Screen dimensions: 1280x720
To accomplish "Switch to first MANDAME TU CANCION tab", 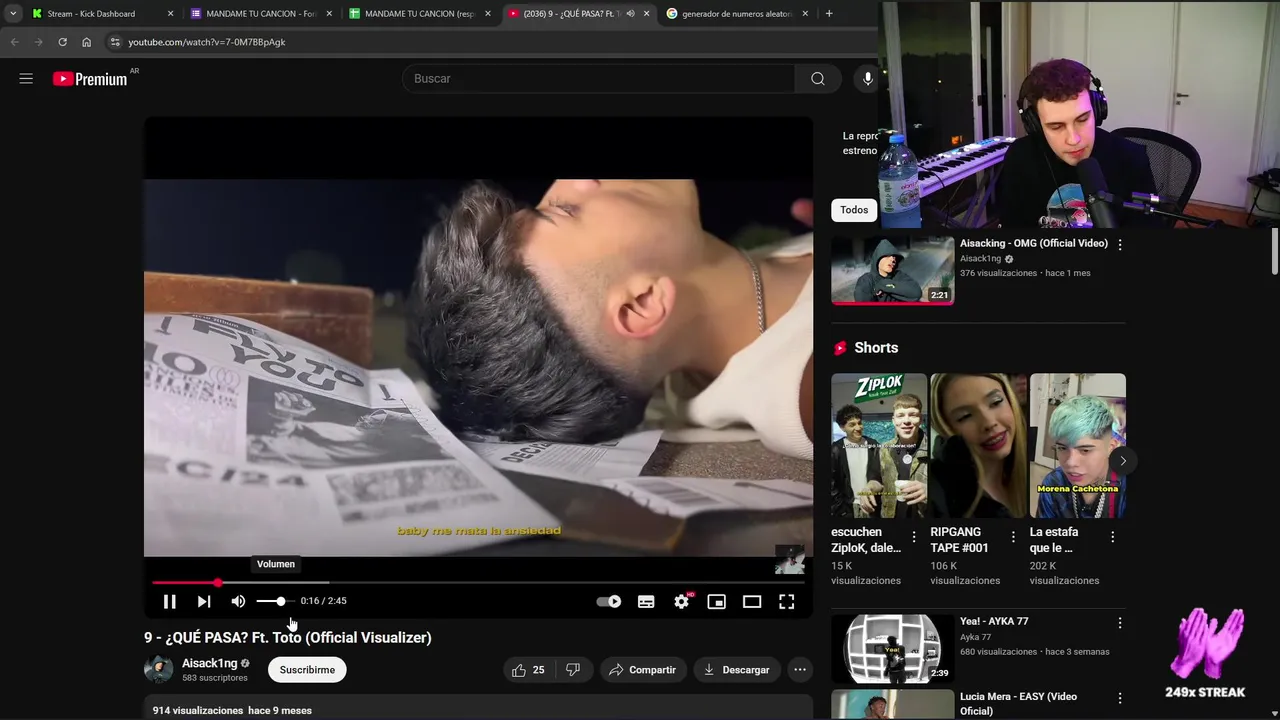I will click(260, 14).
